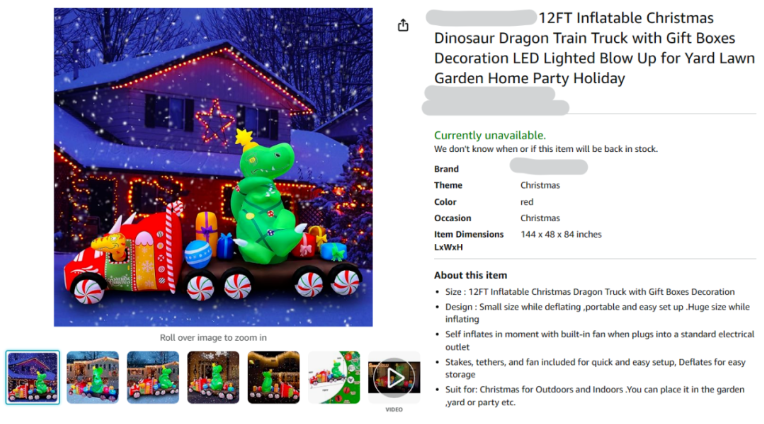The height and width of the screenshot is (424, 764).
Task: Click the share icon beside the product image
Action: 403,25
